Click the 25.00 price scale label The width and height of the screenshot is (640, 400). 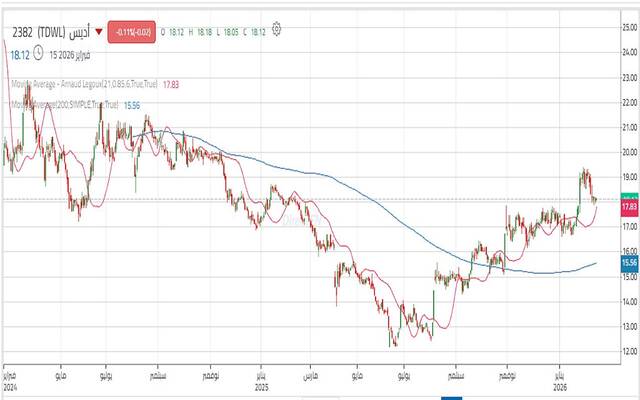click(x=629, y=27)
